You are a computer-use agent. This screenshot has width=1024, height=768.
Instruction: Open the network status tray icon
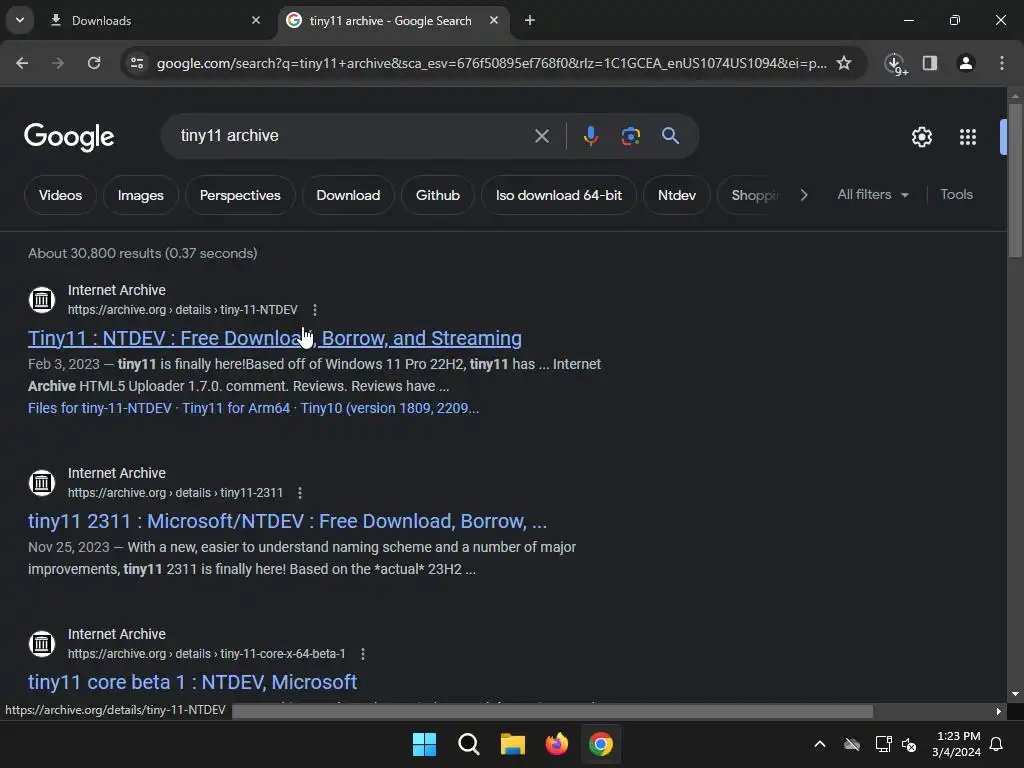point(884,744)
